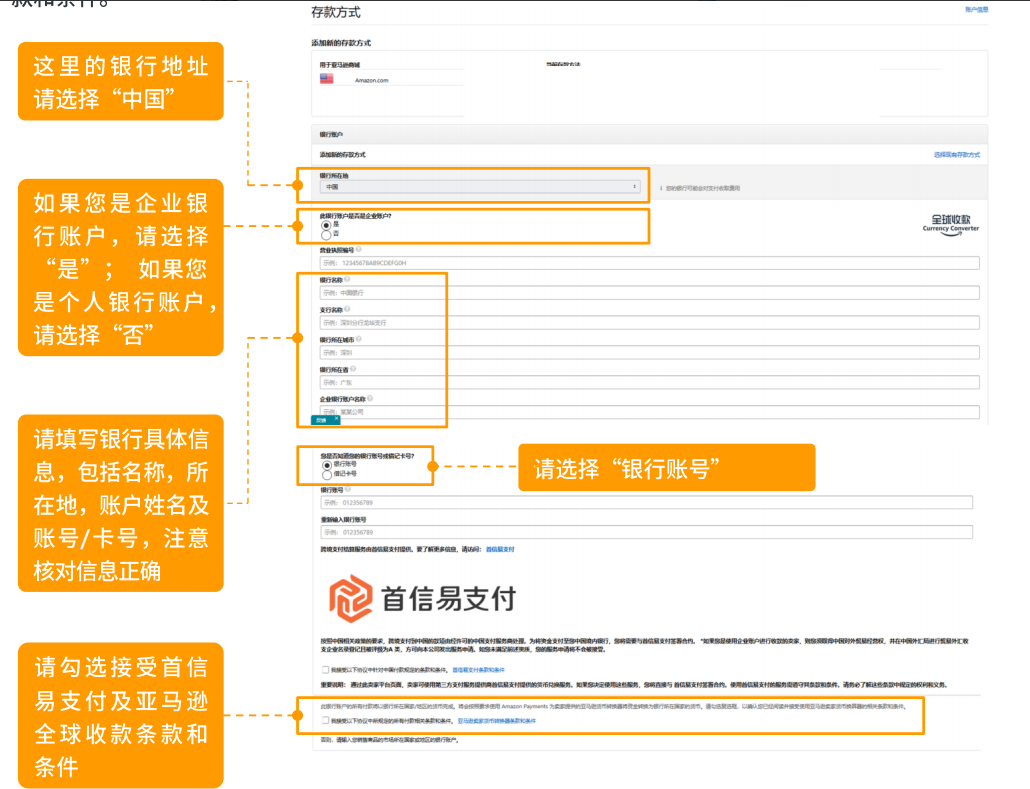Click the 全球收款 Currency Converter logo

pyautogui.click(x=950, y=222)
